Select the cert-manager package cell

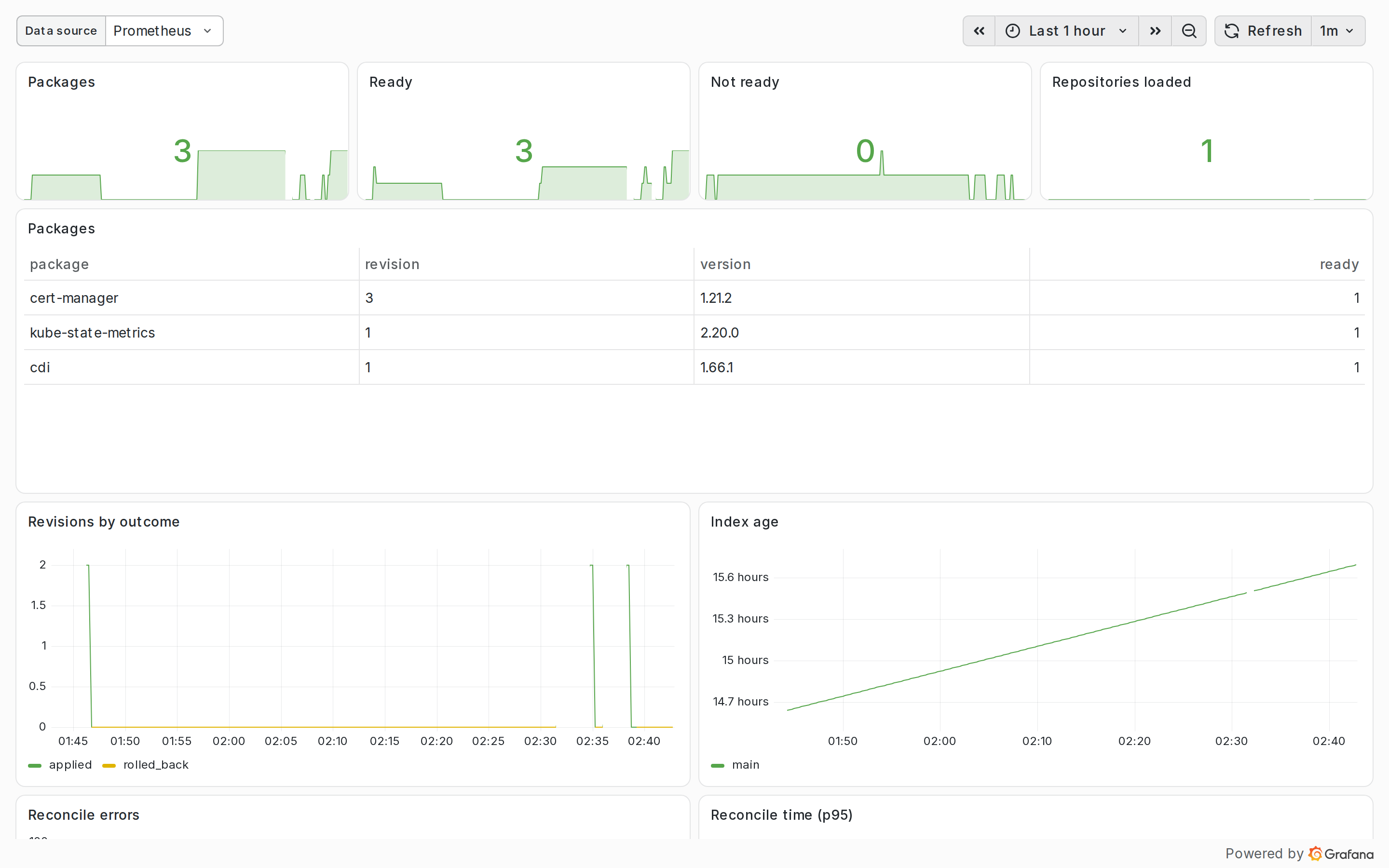191,298
